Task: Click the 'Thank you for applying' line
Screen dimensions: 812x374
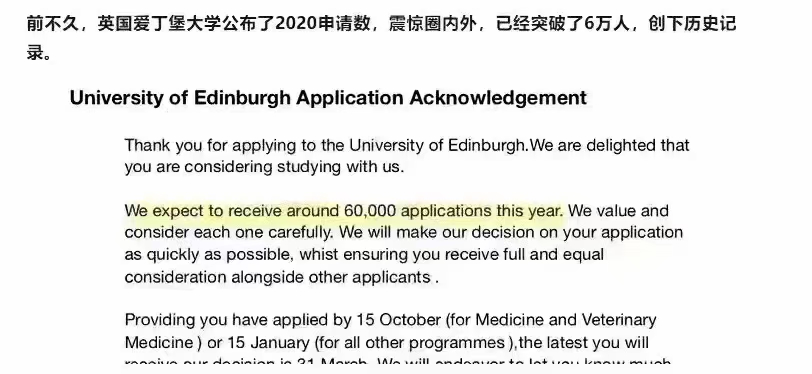Action: pyautogui.click(x=407, y=145)
